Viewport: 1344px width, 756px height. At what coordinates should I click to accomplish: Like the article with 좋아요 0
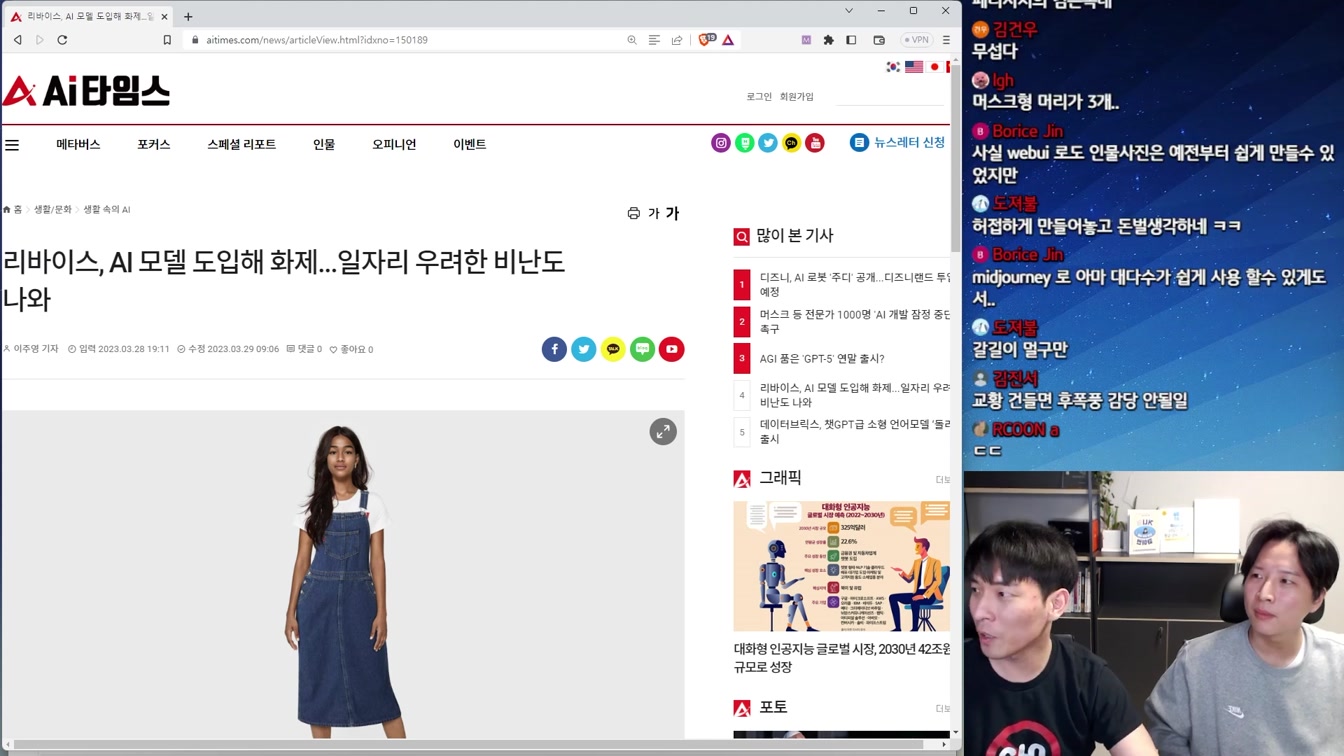351,349
